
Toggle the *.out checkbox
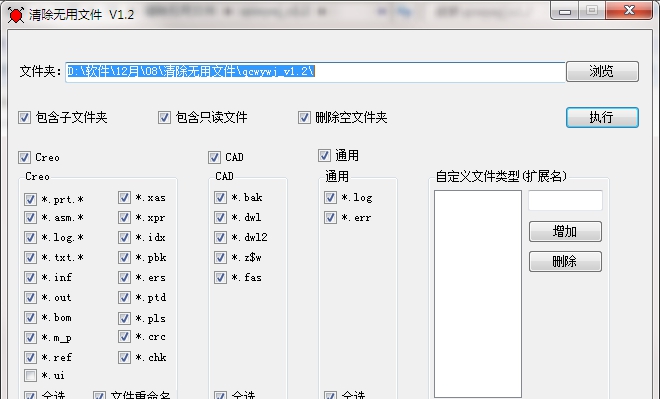coord(30,298)
